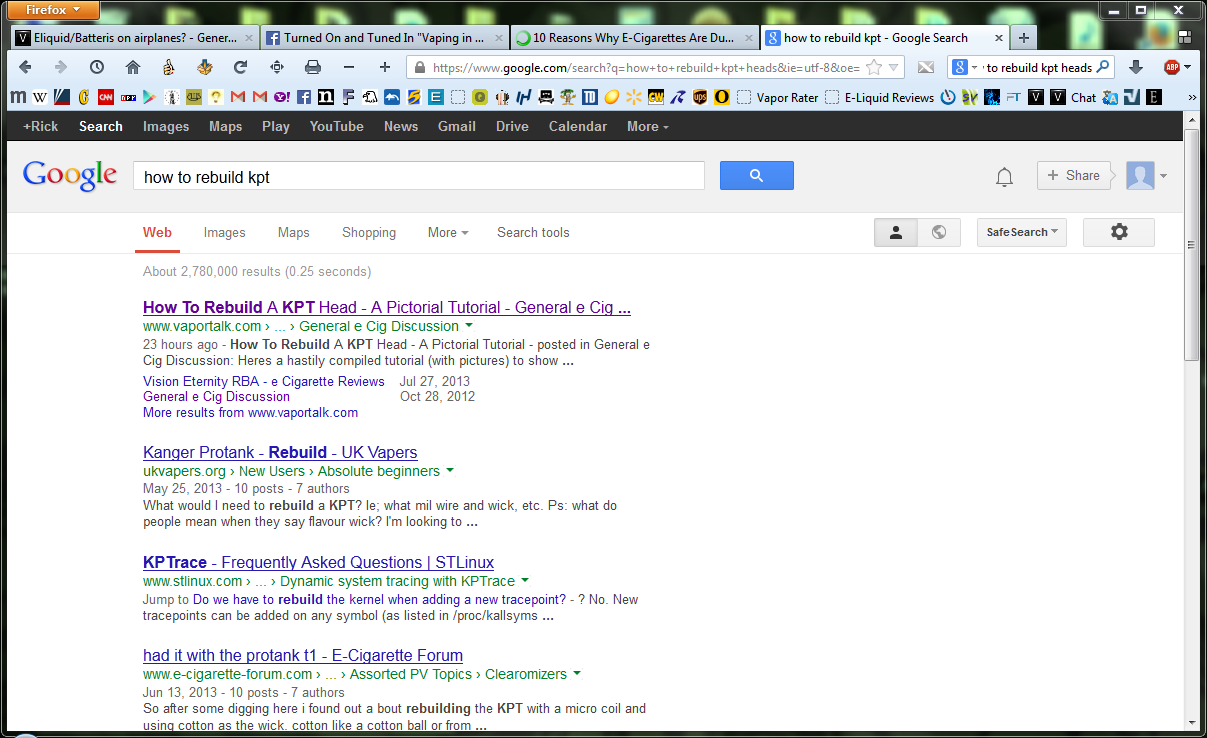Image resolution: width=1207 pixels, height=738 pixels.
Task: Expand the More dropdown in the black Google bar
Action: coord(647,126)
